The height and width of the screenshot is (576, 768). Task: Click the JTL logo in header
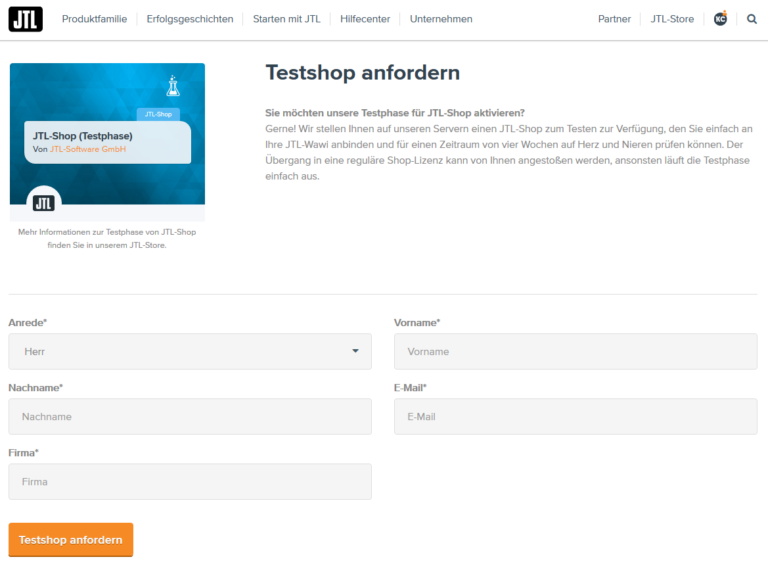tap(25, 19)
